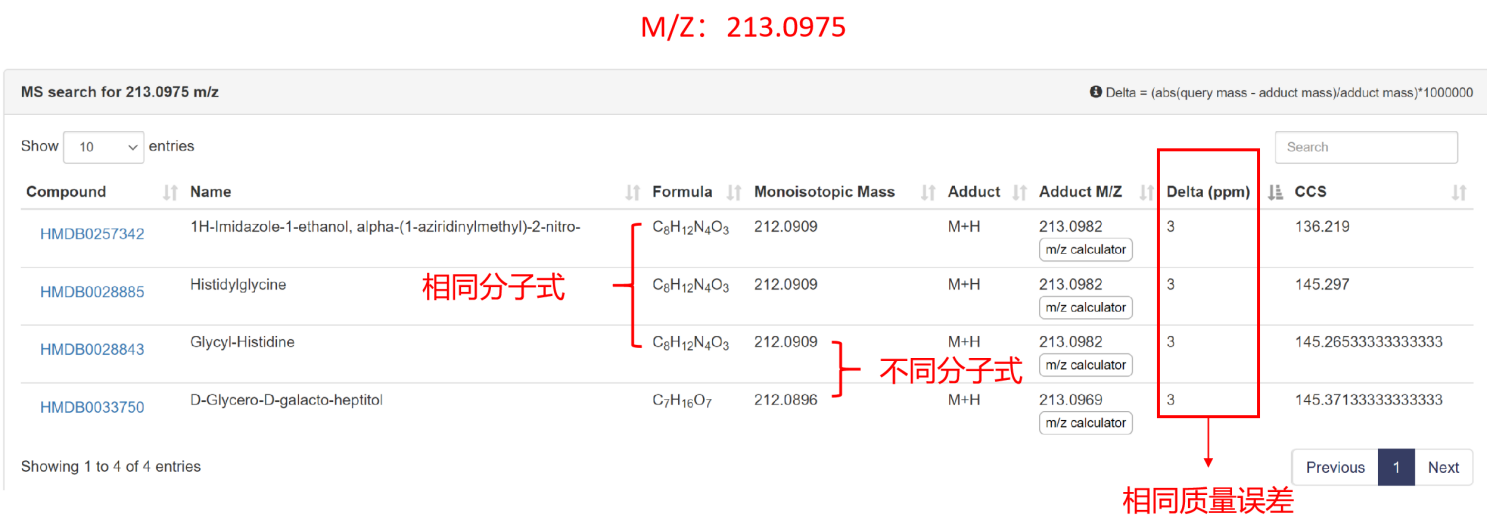The height and width of the screenshot is (523, 1487).
Task: Select page 1 in pagination
Action: click(1396, 467)
